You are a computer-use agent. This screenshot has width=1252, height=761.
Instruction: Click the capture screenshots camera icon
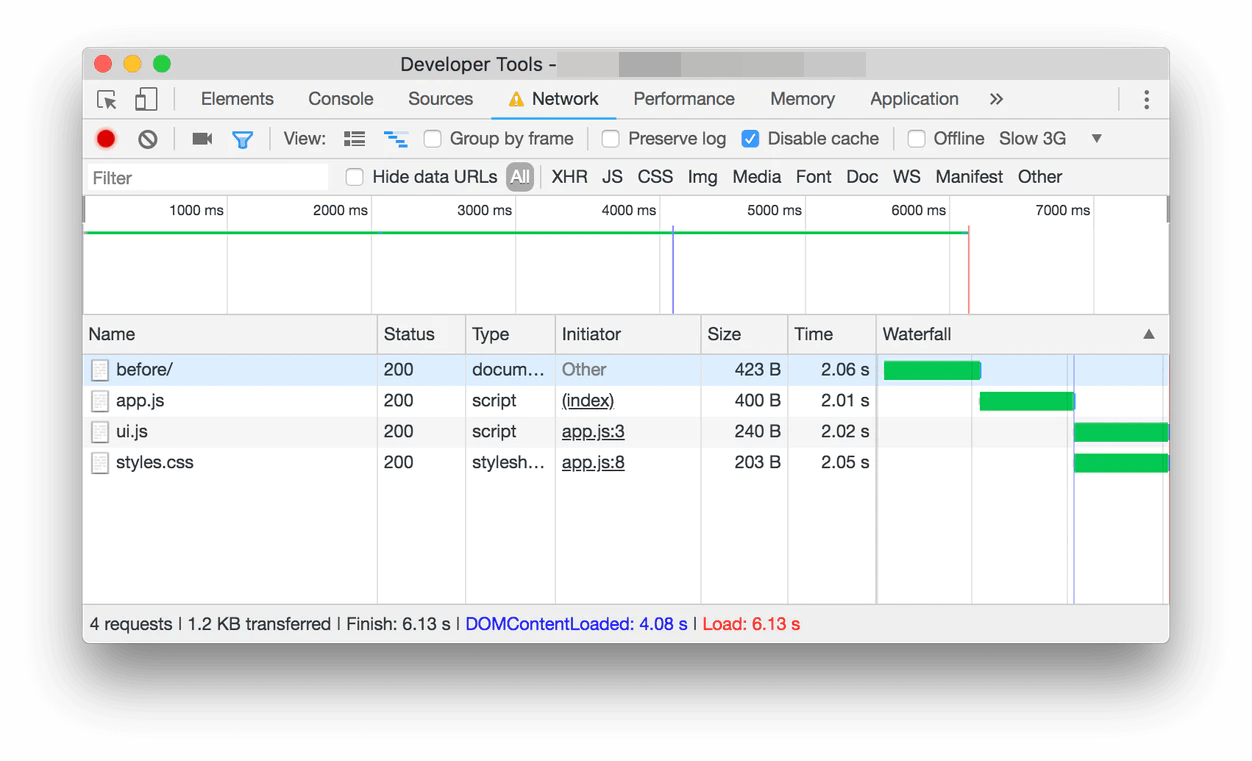tap(202, 139)
